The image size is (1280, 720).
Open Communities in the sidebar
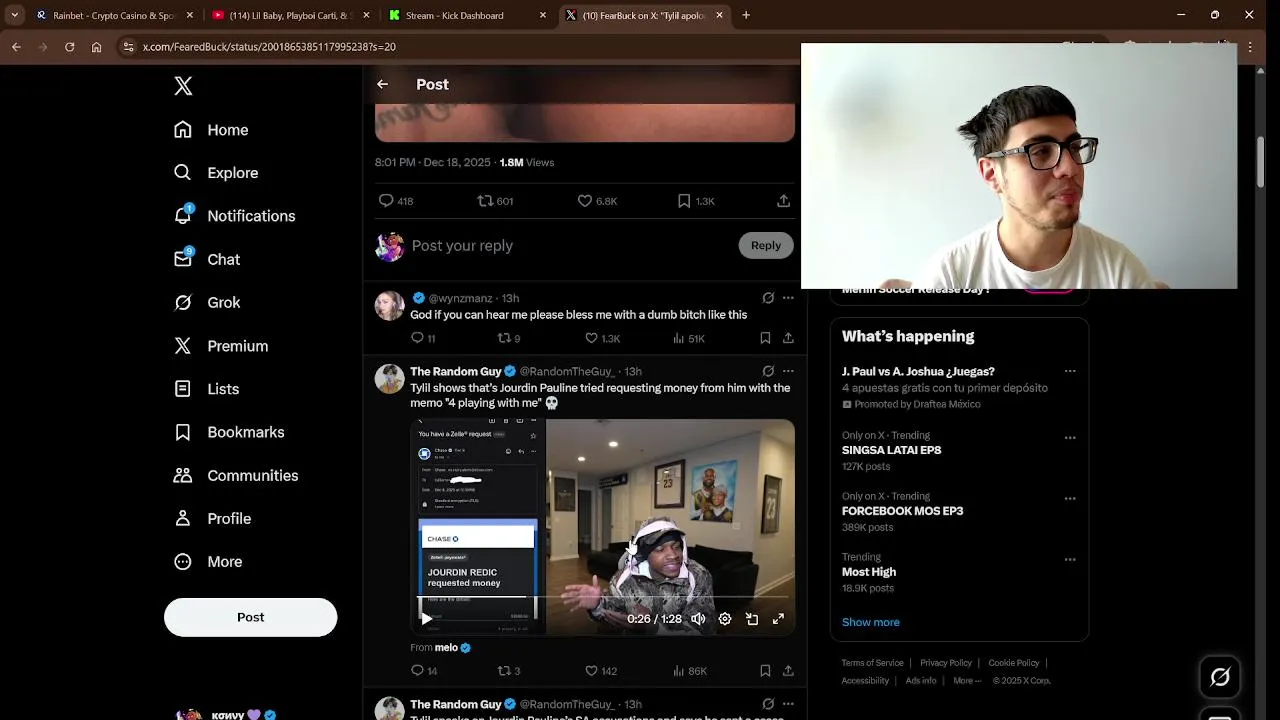236,475
